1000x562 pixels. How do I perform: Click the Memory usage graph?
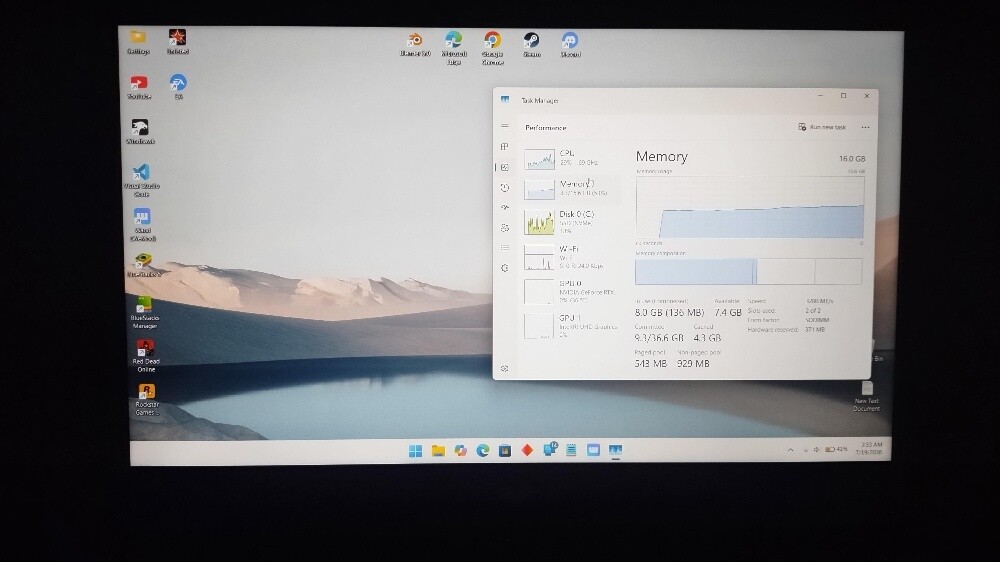(750, 207)
